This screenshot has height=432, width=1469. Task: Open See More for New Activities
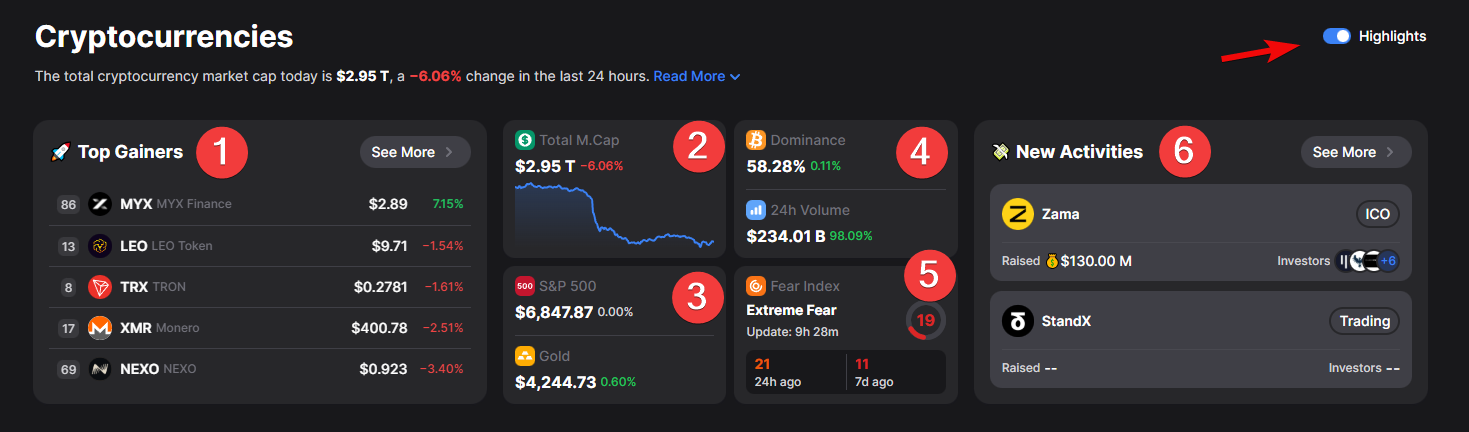click(1355, 152)
